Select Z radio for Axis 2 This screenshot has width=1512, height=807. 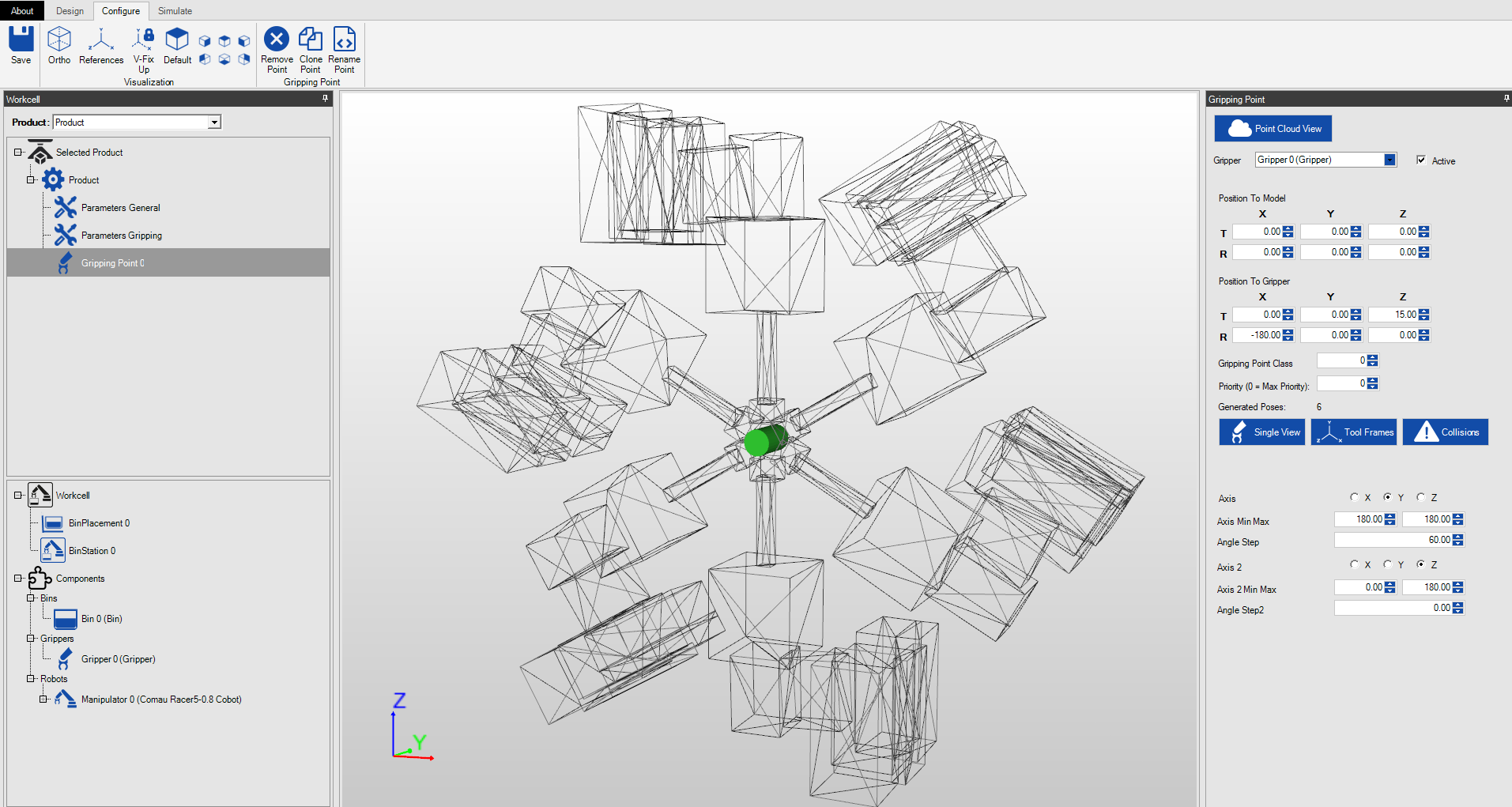click(x=1421, y=564)
